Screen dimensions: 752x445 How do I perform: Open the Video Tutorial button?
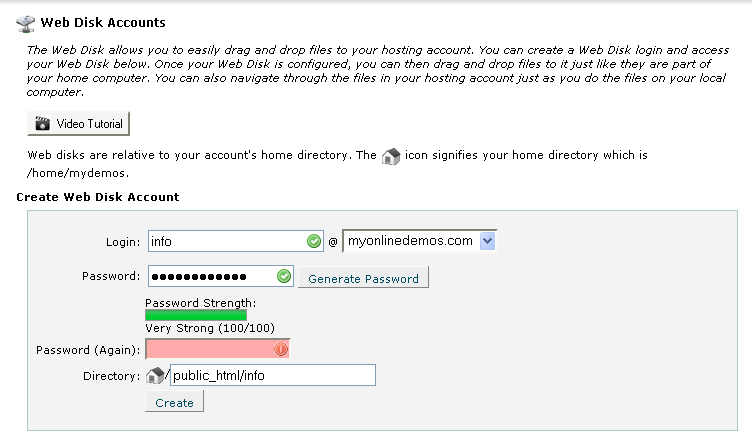pos(79,124)
